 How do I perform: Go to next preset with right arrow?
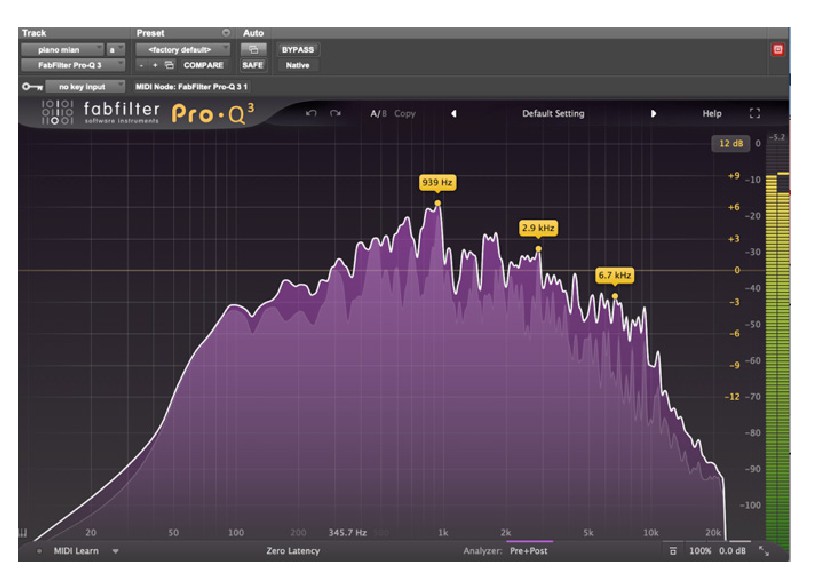tap(653, 114)
